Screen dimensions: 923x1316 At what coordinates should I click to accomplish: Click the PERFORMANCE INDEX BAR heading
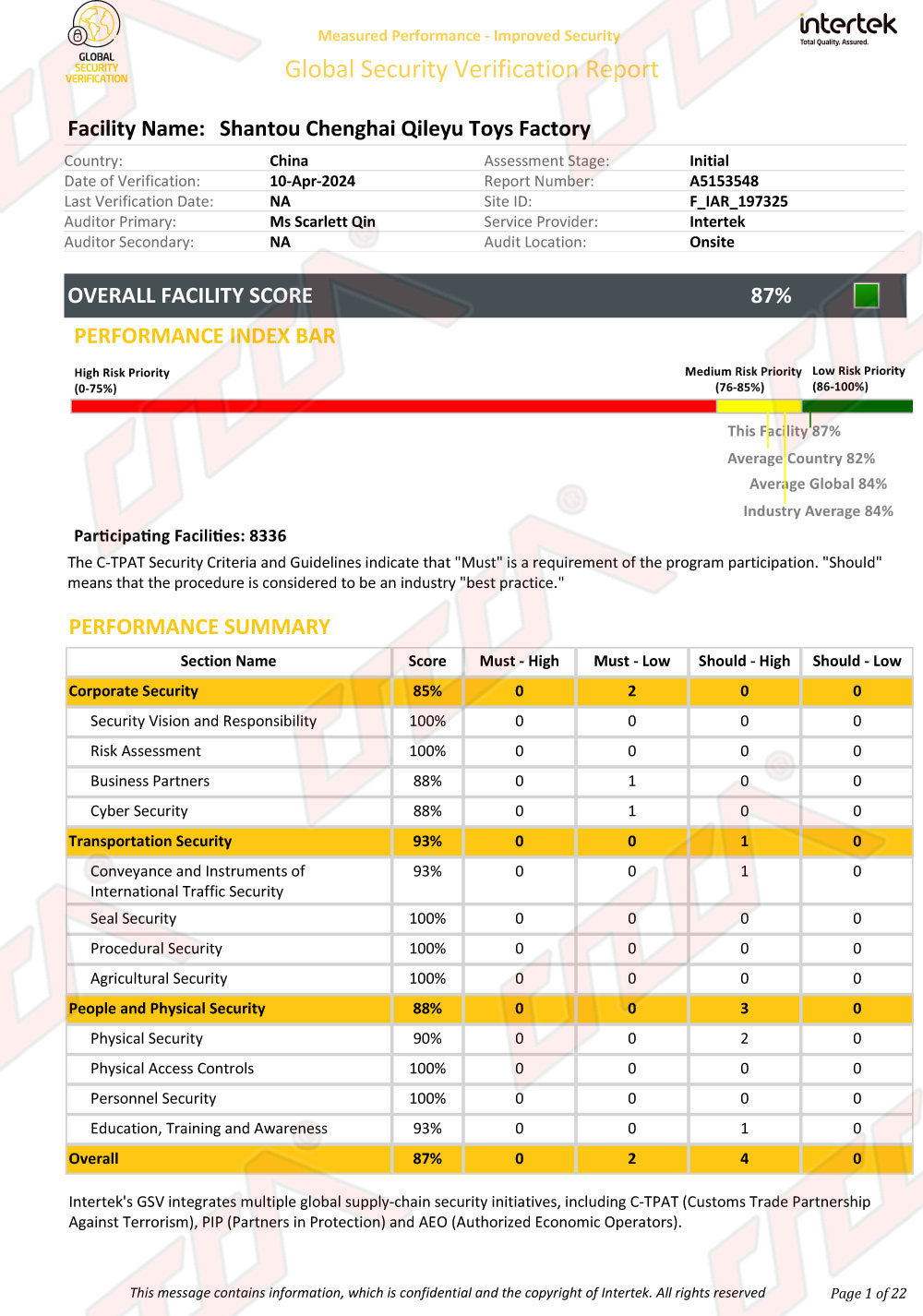(205, 336)
